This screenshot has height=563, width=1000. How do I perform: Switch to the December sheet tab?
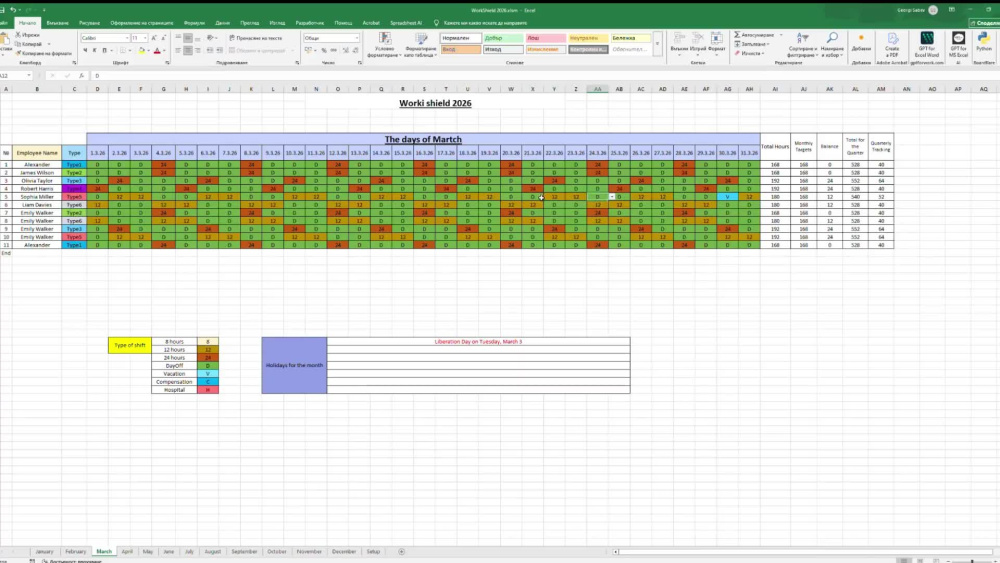pyautogui.click(x=344, y=552)
